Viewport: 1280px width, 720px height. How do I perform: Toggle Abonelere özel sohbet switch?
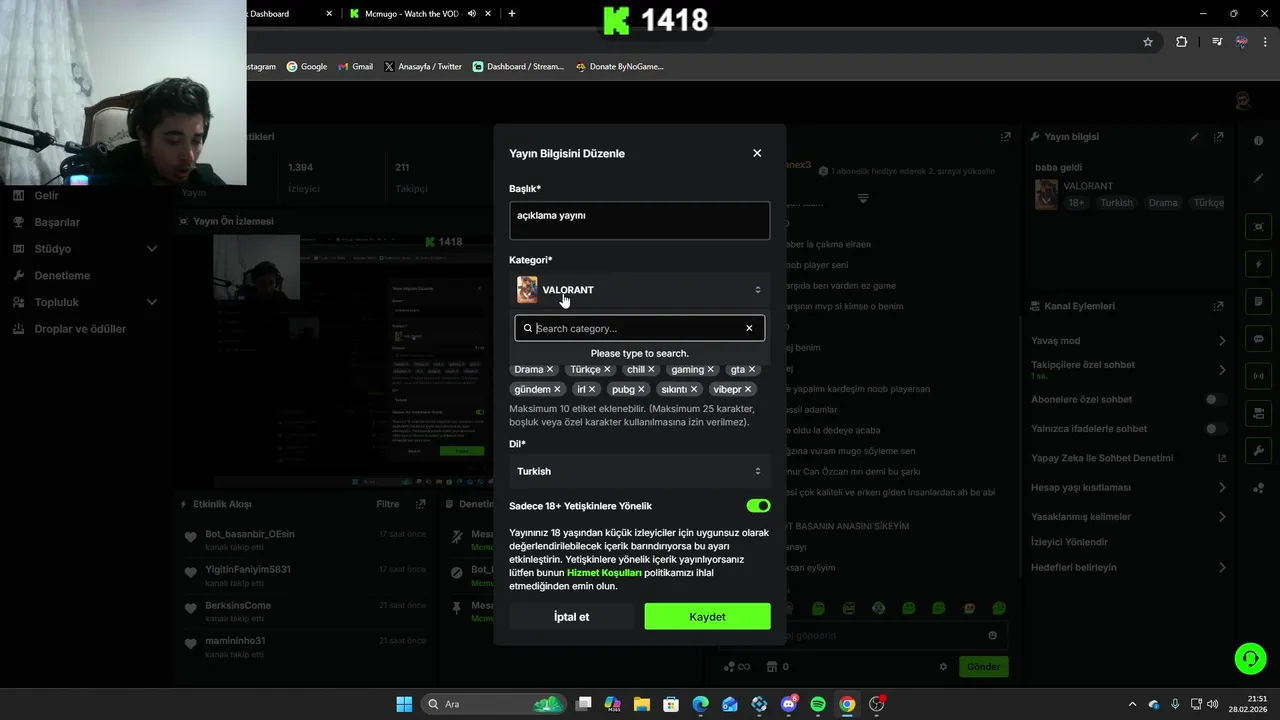1215,399
